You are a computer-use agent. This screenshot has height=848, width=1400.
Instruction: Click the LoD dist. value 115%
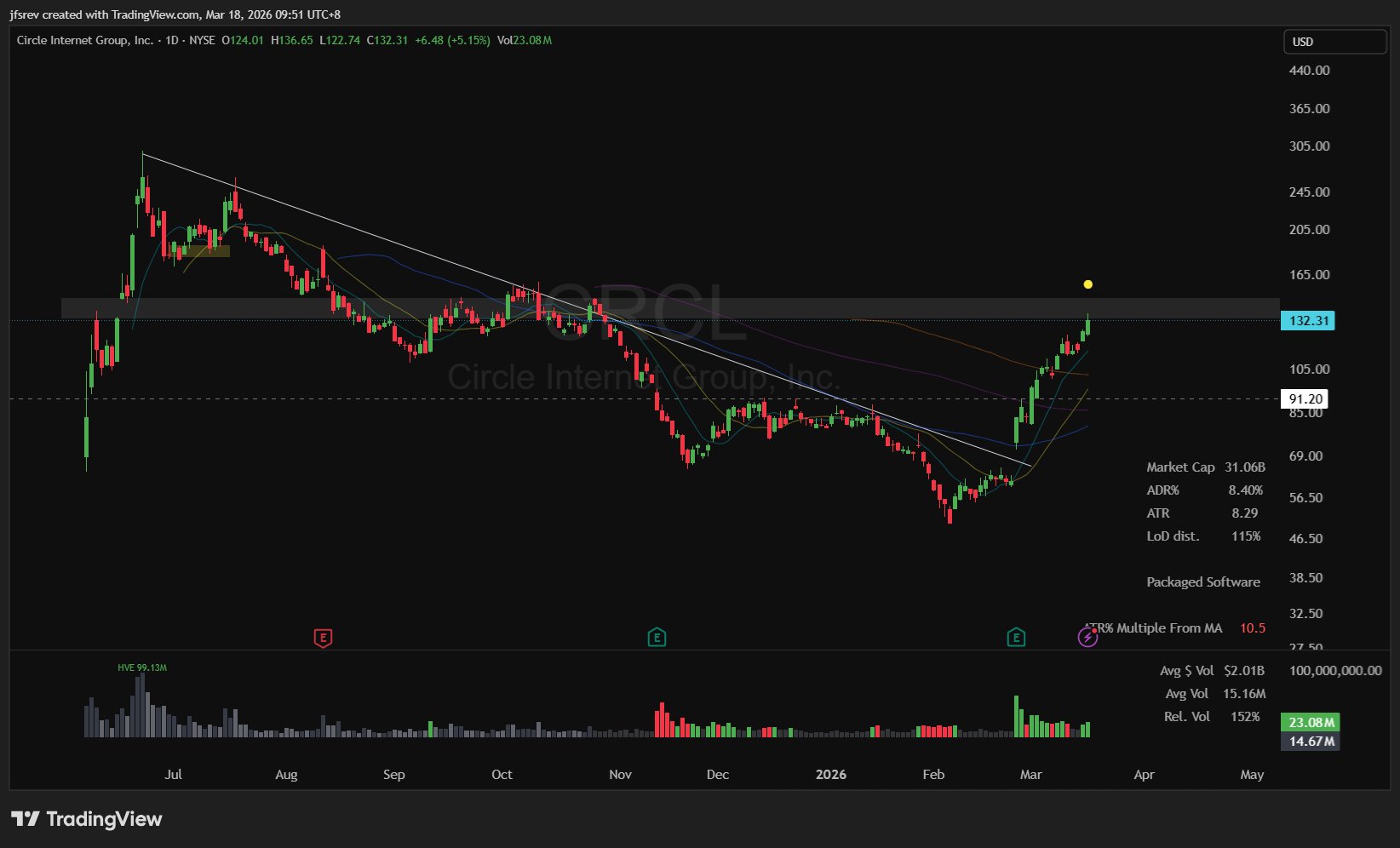(x=1246, y=536)
